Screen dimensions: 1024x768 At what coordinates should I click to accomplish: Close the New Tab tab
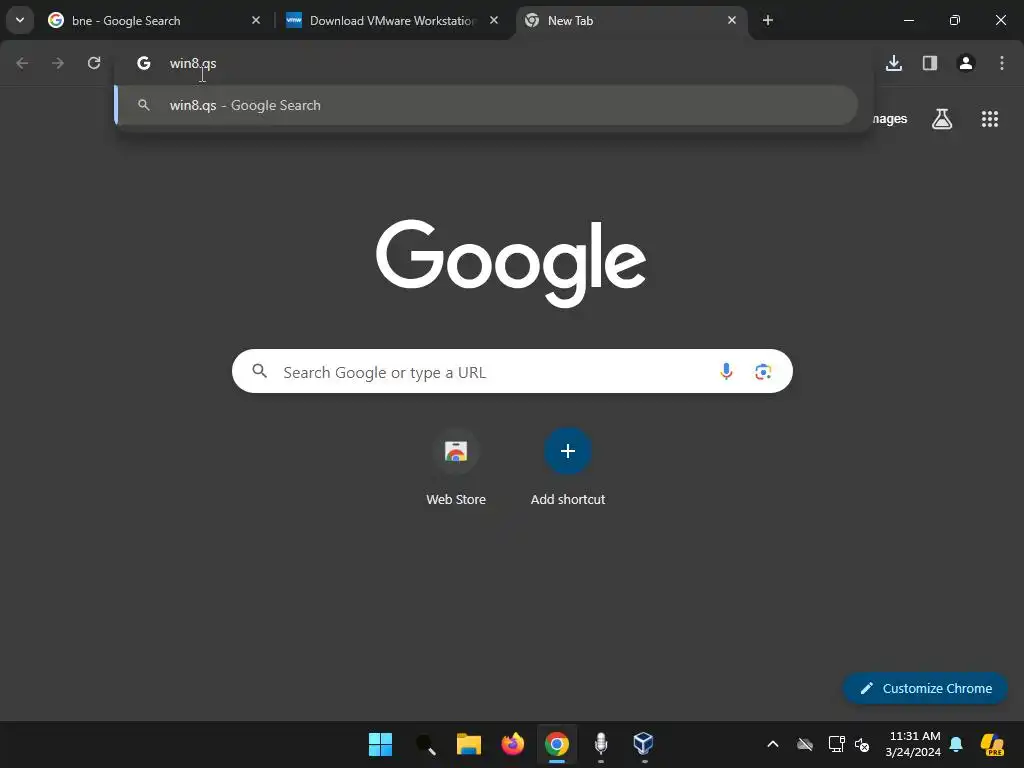point(732,20)
